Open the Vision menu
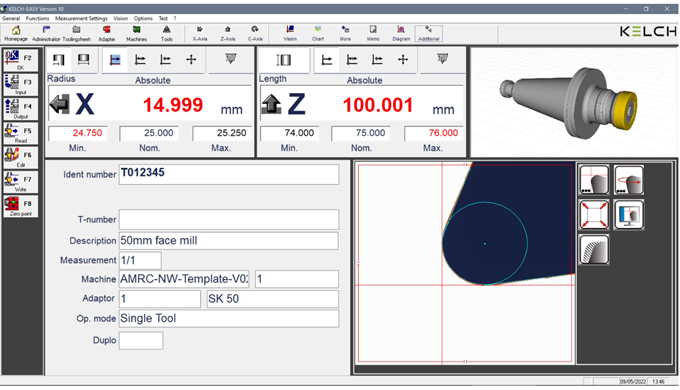This screenshot has height=390, width=680. [121, 18]
